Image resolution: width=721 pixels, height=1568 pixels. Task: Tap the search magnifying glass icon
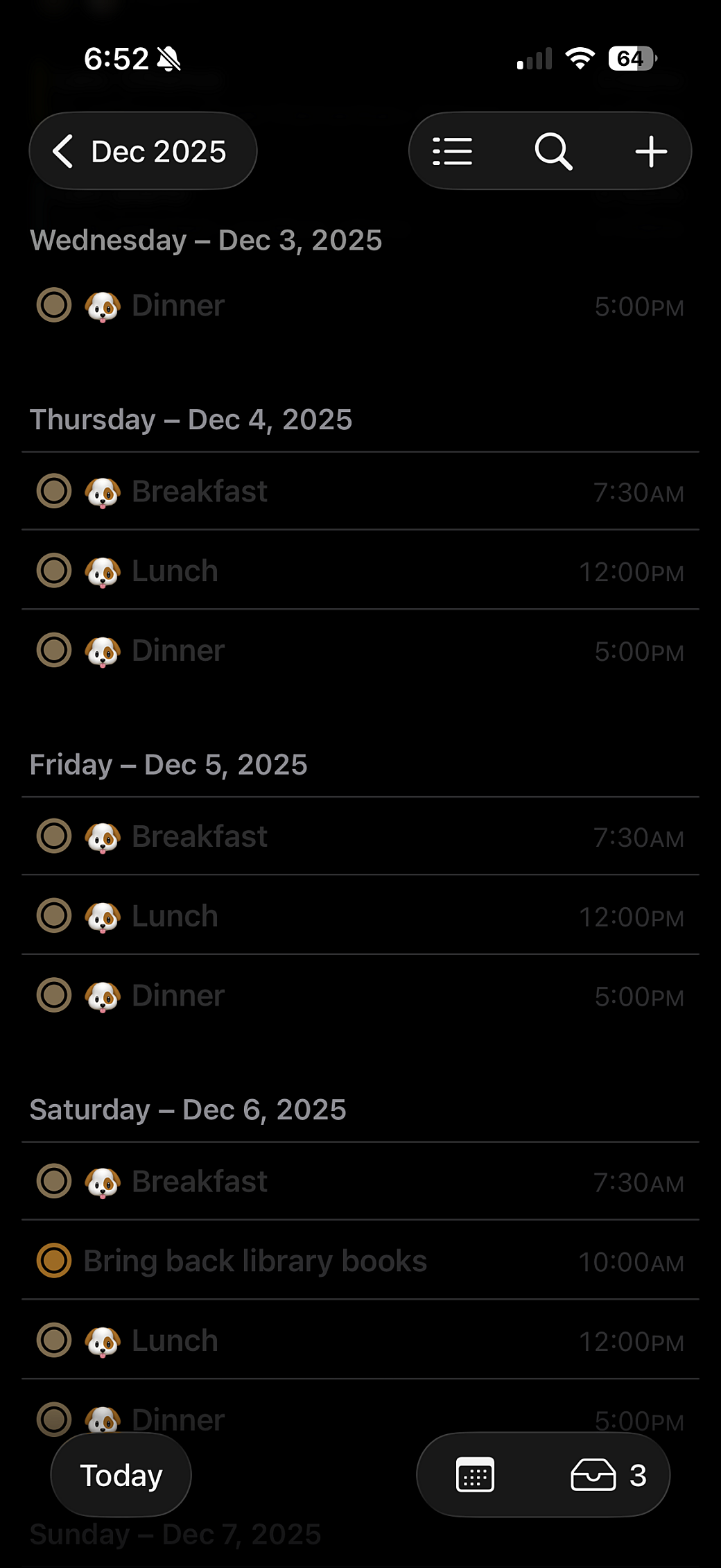pos(553,151)
